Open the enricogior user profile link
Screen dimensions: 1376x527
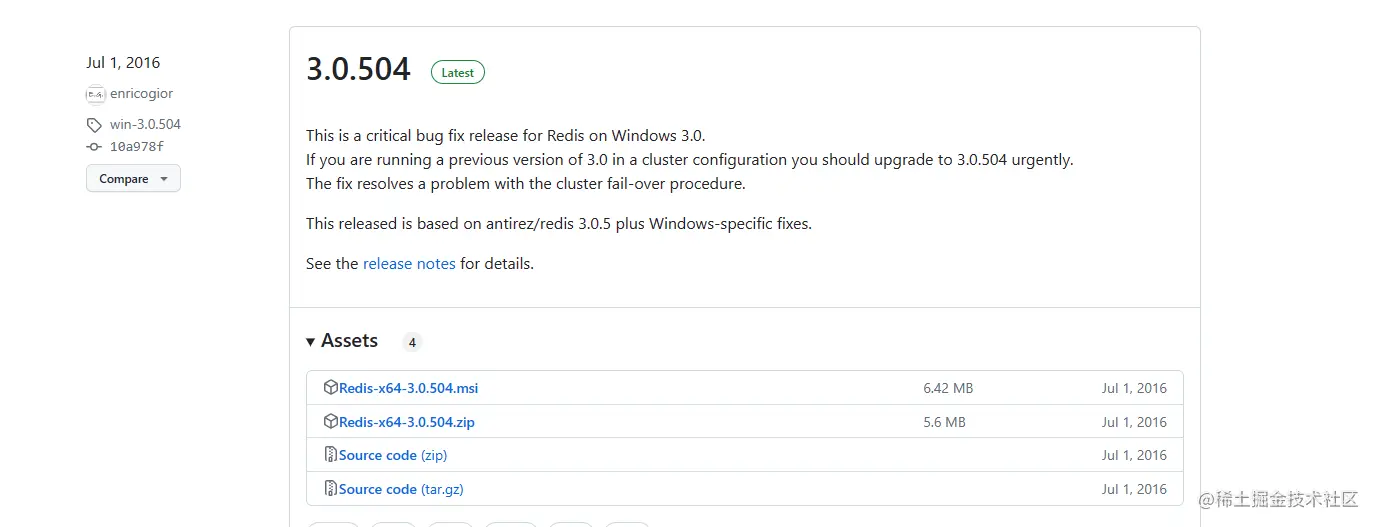141,94
